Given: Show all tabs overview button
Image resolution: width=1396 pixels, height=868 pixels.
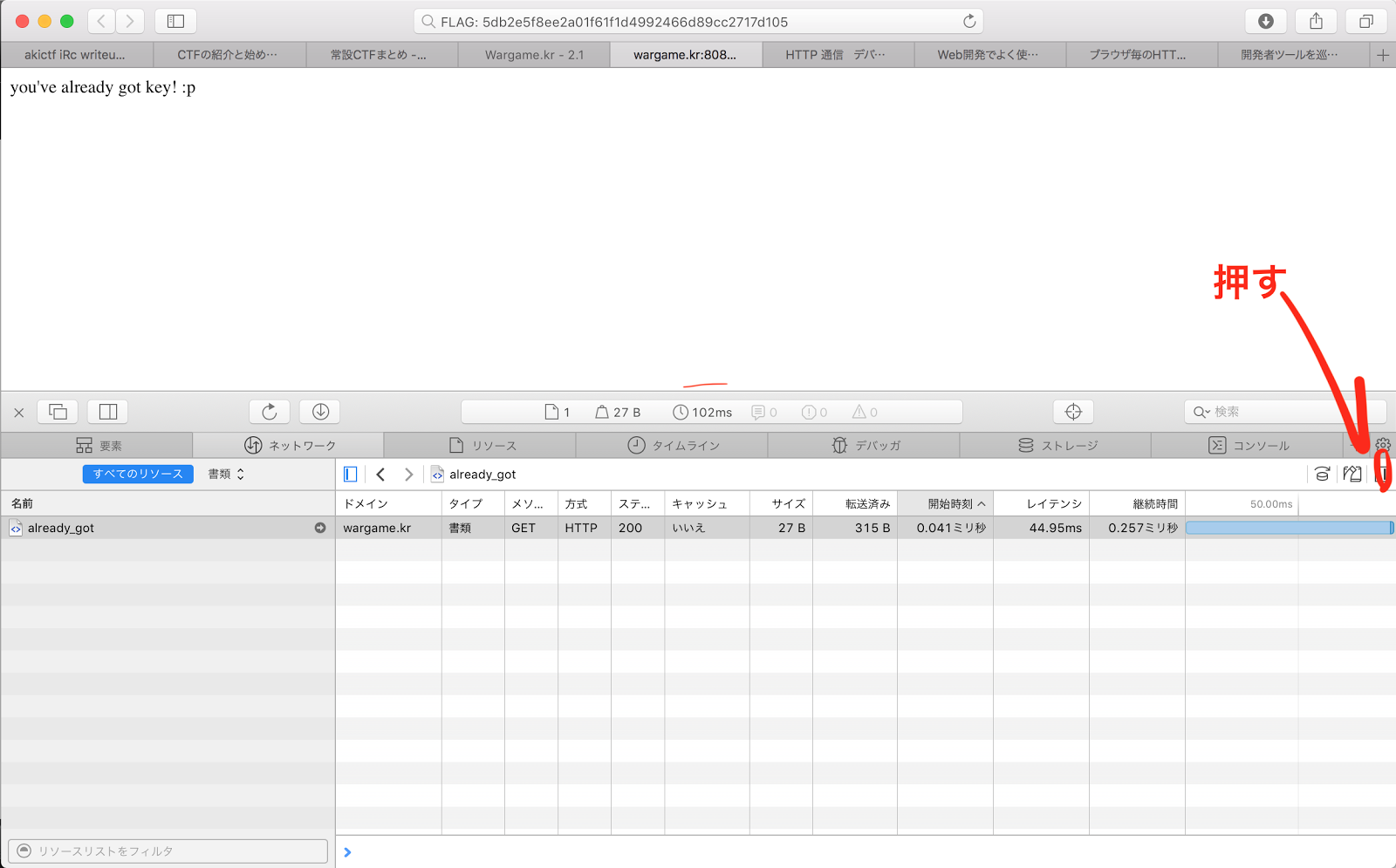Looking at the screenshot, I should click(x=1366, y=21).
